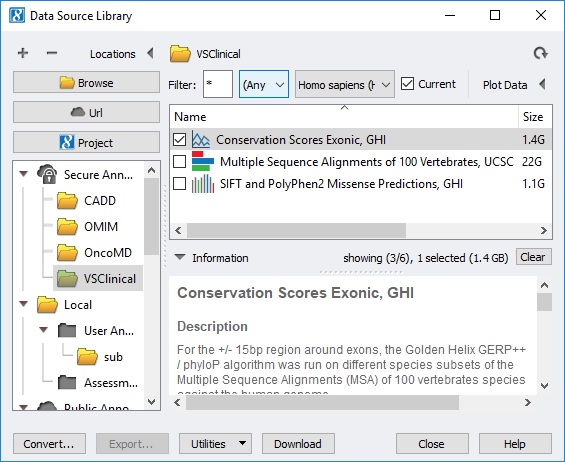Sort by the Size column header
565x462 pixels.
click(x=535, y=117)
